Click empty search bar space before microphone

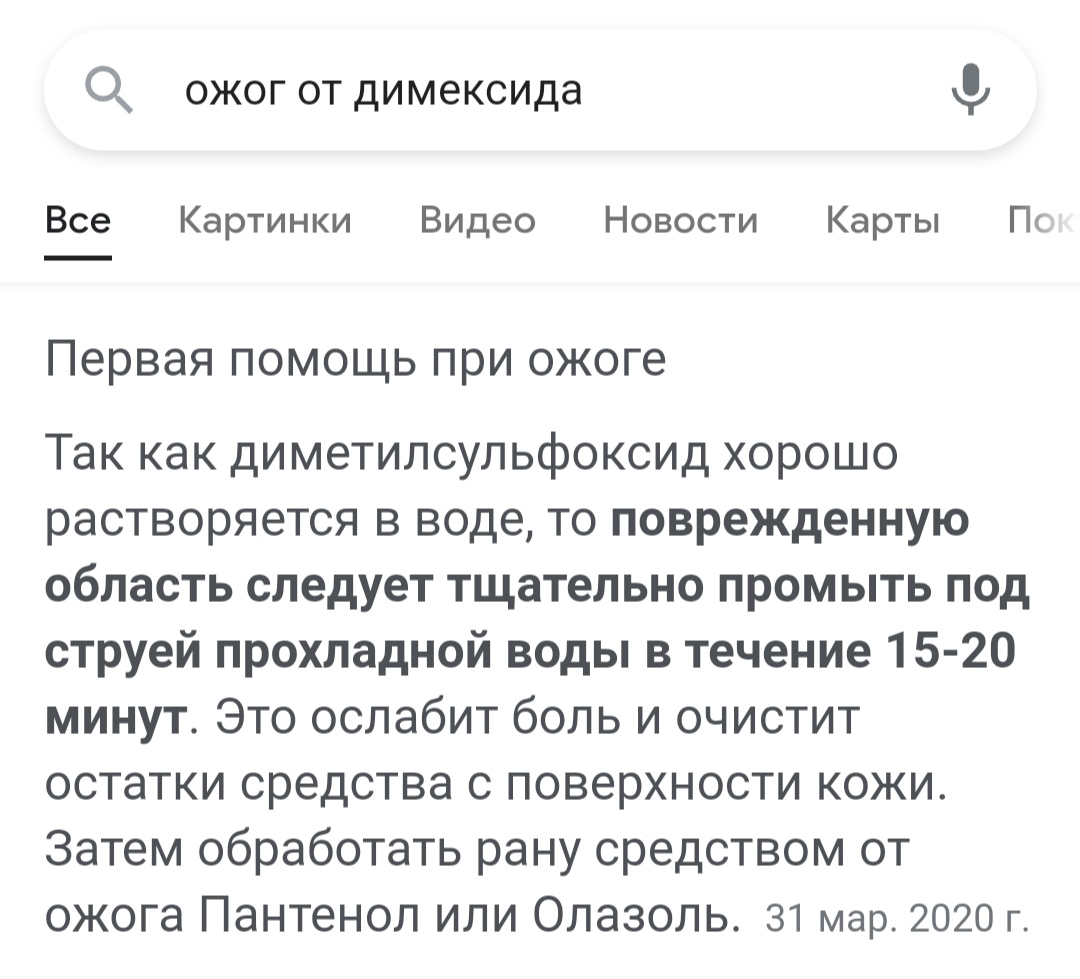click(780, 91)
